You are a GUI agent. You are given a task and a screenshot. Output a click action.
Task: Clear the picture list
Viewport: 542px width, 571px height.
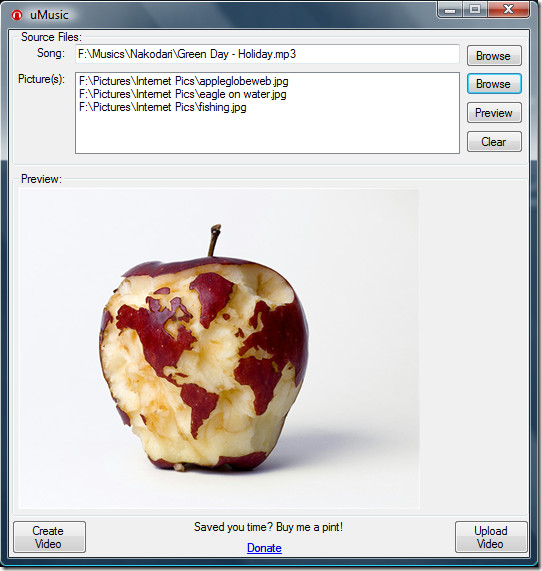(494, 141)
